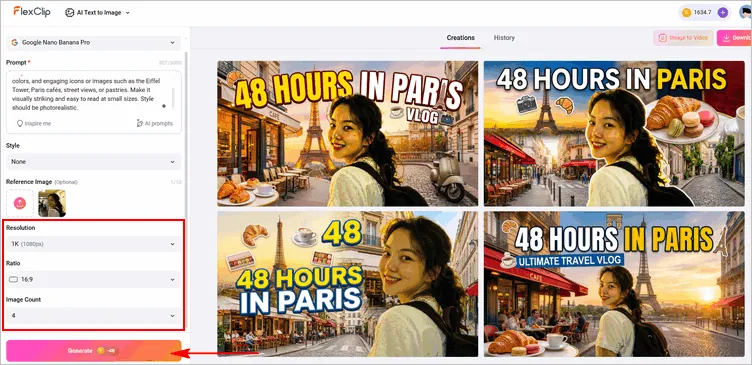752x365 pixels.
Task: Click the FlexClip logo
Action: 32,11
